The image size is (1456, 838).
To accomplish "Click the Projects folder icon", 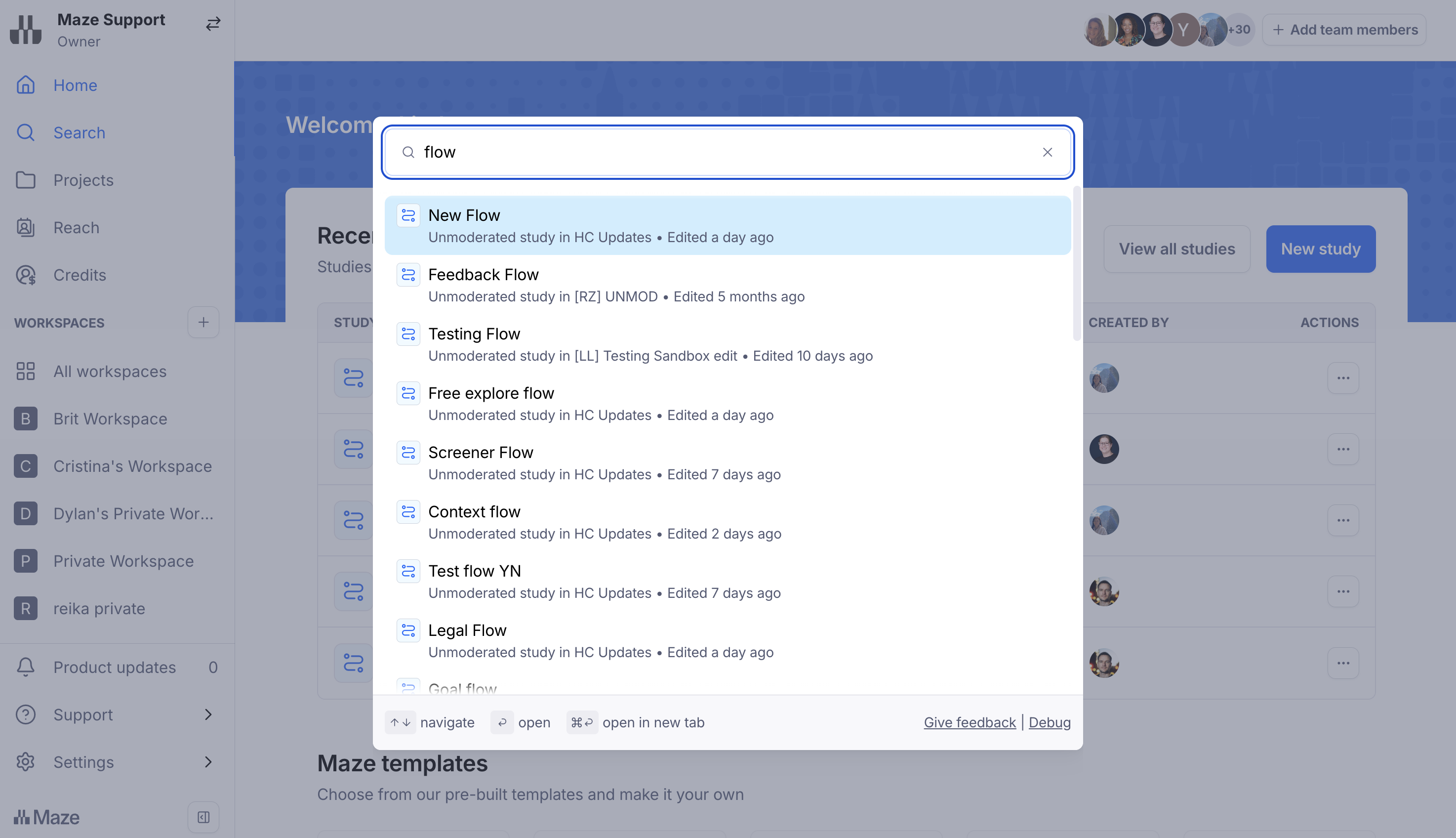I will (26, 180).
